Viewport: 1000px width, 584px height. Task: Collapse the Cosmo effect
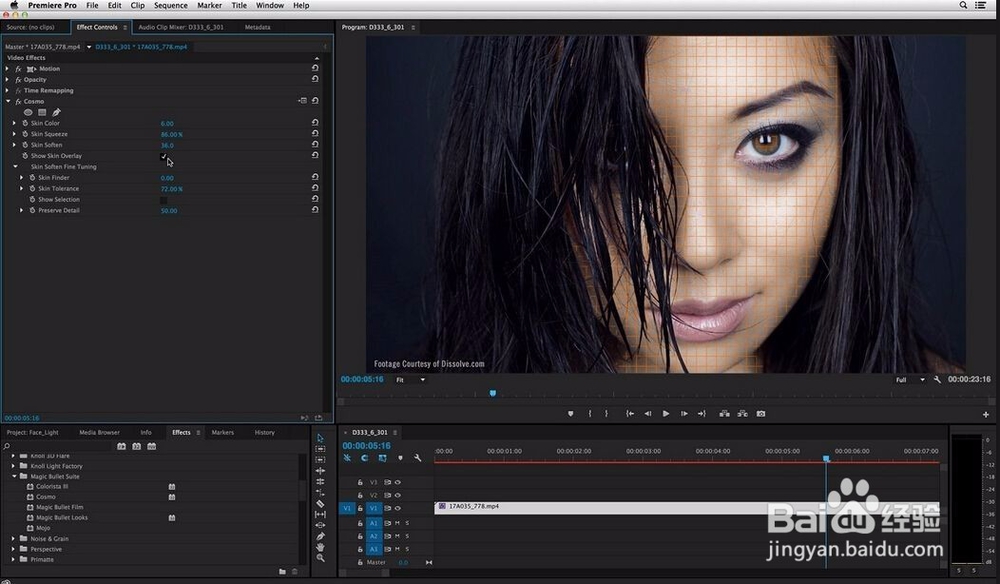(8, 101)
